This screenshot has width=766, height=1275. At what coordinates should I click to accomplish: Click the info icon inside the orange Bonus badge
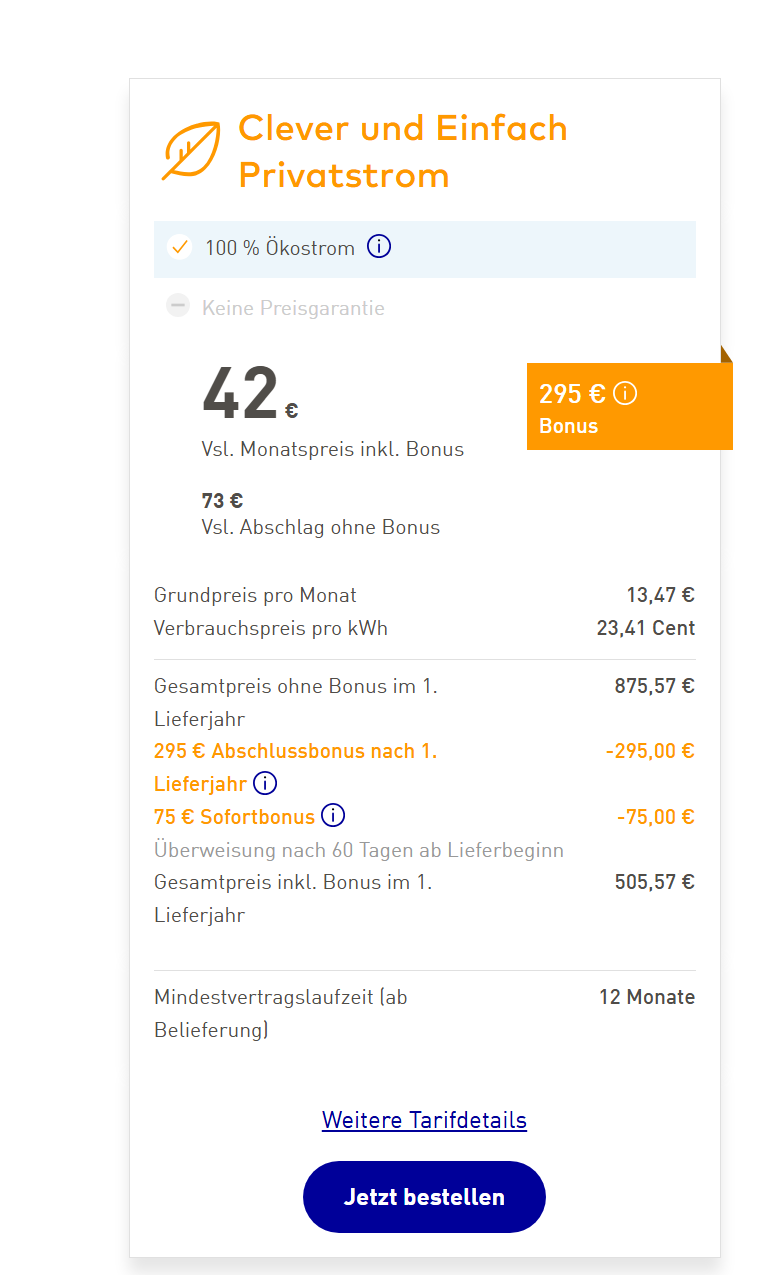pyautogui.click(x=625, y=393)
